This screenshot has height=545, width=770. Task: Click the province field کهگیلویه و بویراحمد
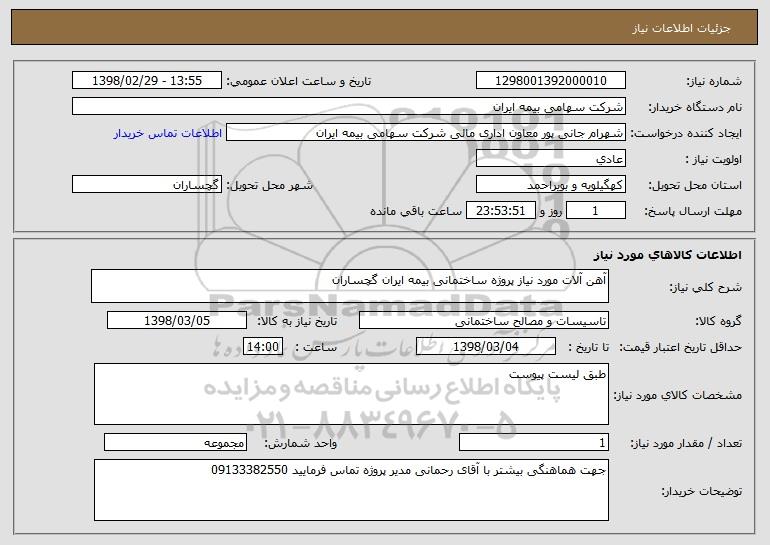[550, 184]
